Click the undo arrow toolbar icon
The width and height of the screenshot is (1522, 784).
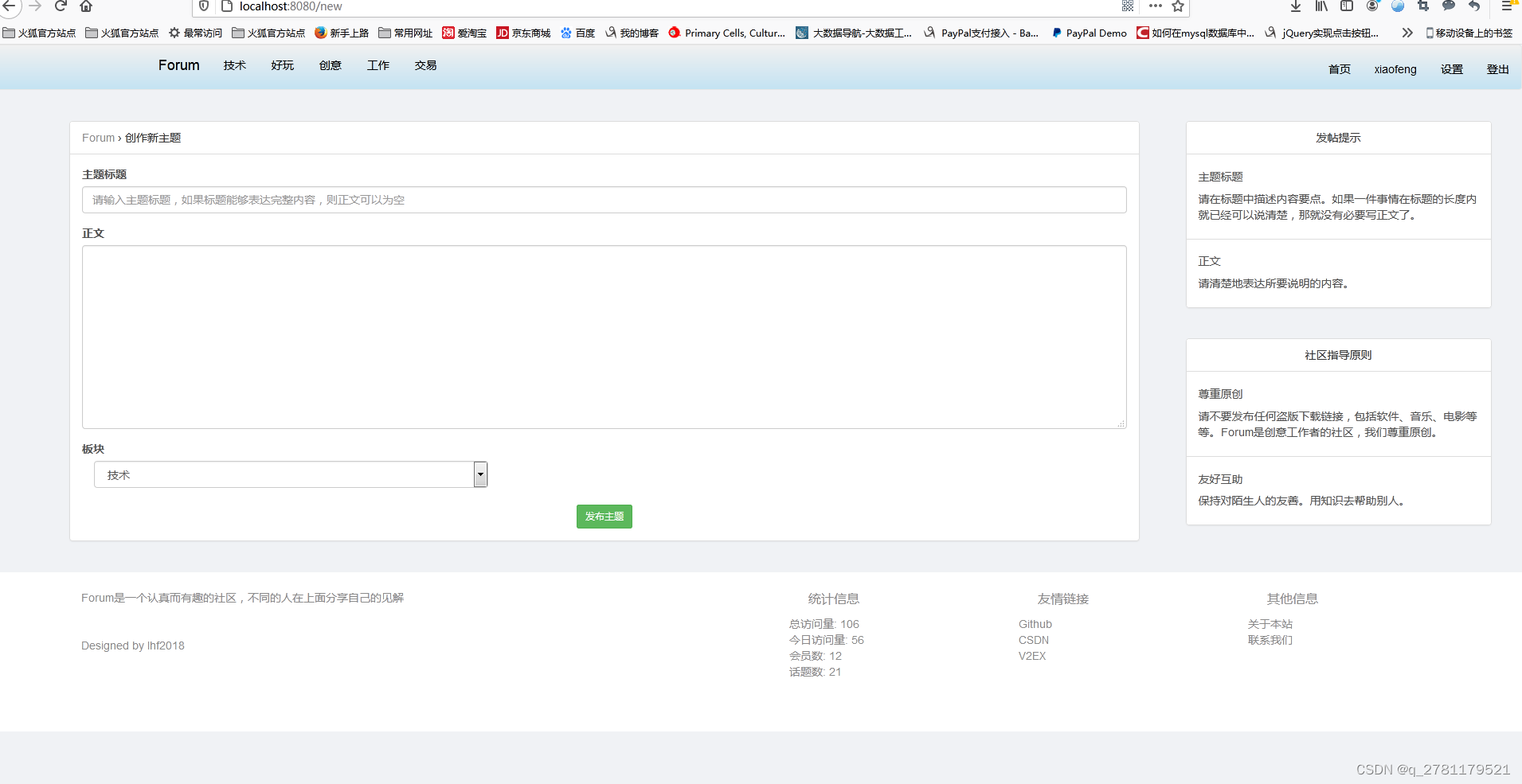point(1474,6)
